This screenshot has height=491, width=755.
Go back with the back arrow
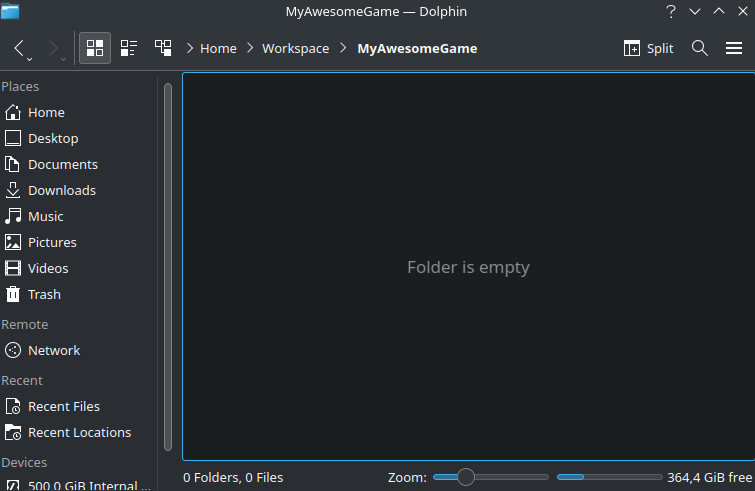pyautogui.click(x=19, y=48)
